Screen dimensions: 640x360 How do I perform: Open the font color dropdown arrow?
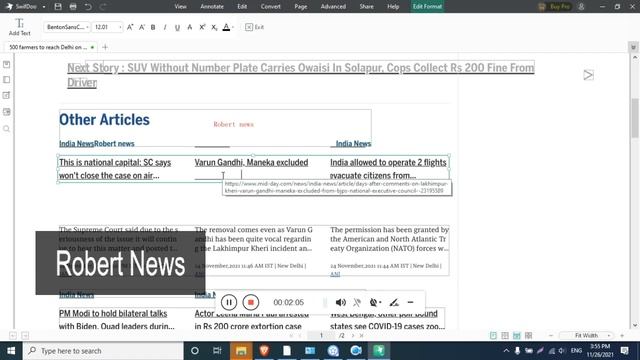pyautogui.click(x=233, y=27)
